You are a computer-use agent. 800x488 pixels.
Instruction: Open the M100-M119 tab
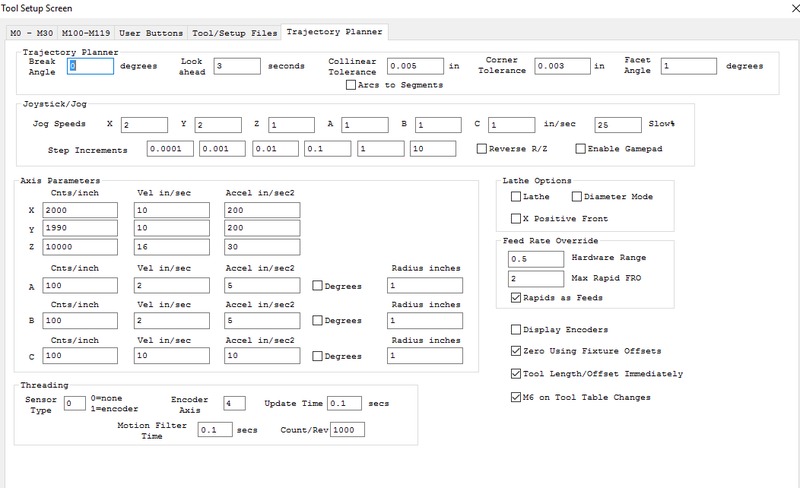[86, 33]
